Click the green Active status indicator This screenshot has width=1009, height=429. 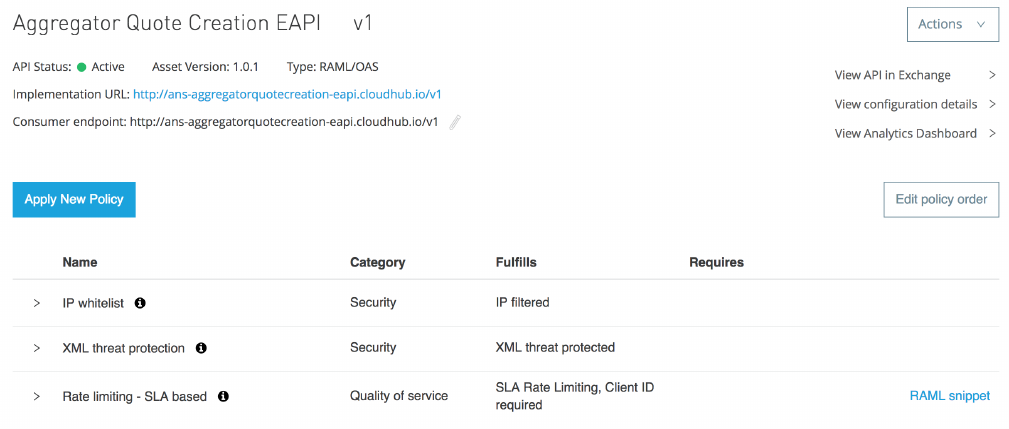[82, 67]
